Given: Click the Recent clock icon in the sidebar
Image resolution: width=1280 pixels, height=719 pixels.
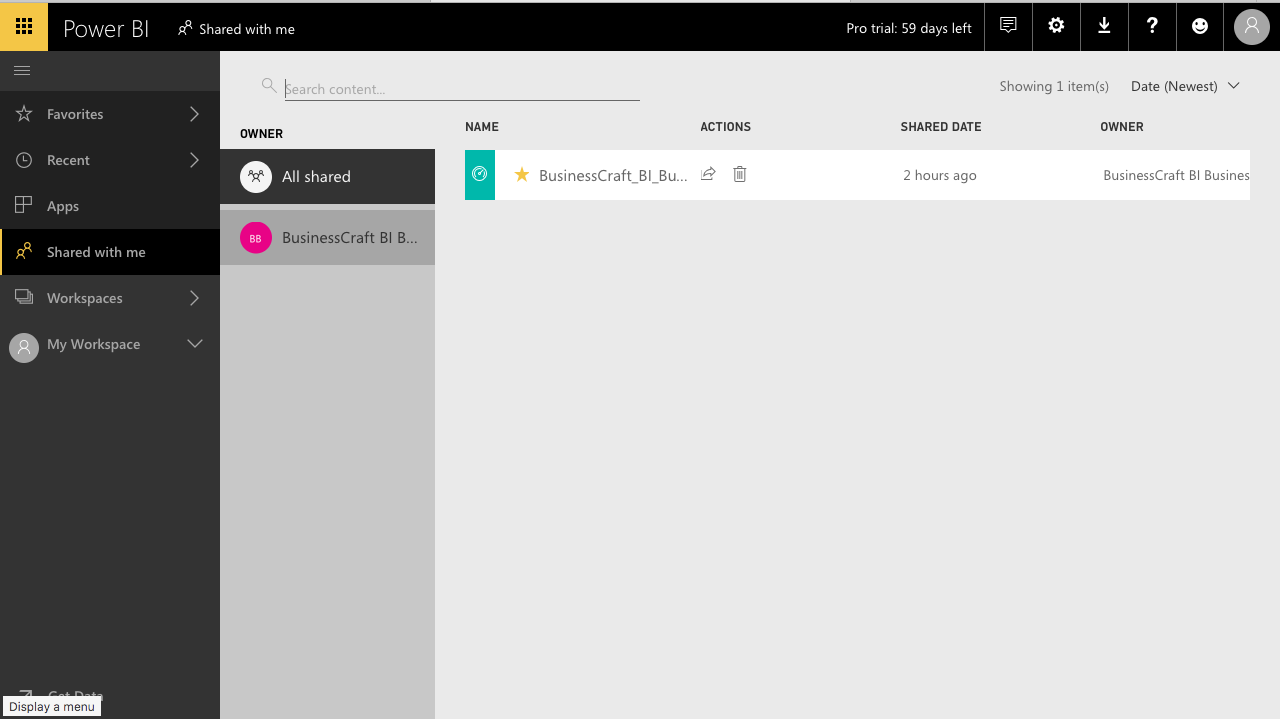Looking at the screenshot, I should click(24, 160).
